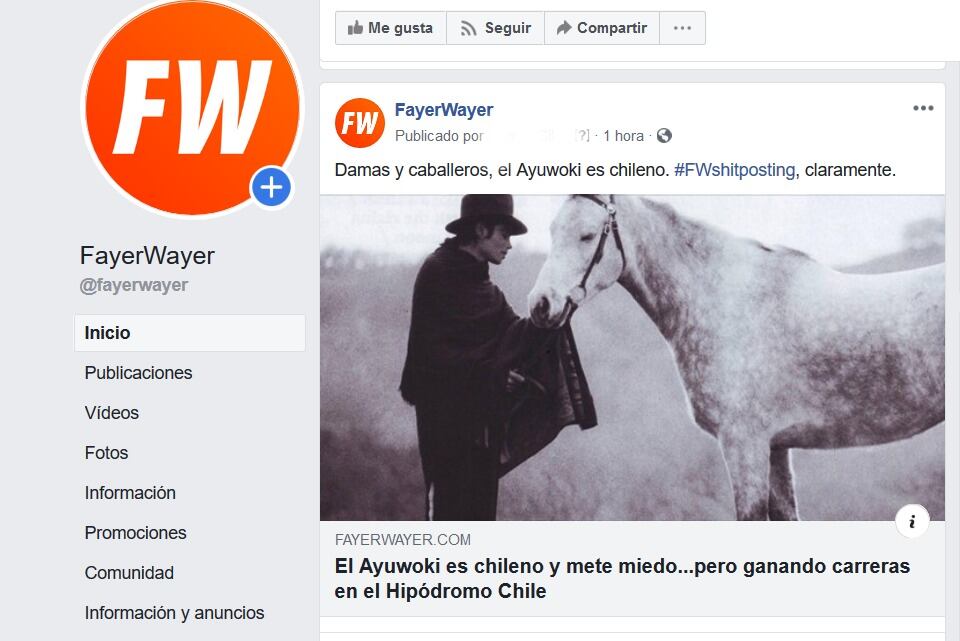
Task: Like the page with Me gusta button
Action: click(391, 28)
